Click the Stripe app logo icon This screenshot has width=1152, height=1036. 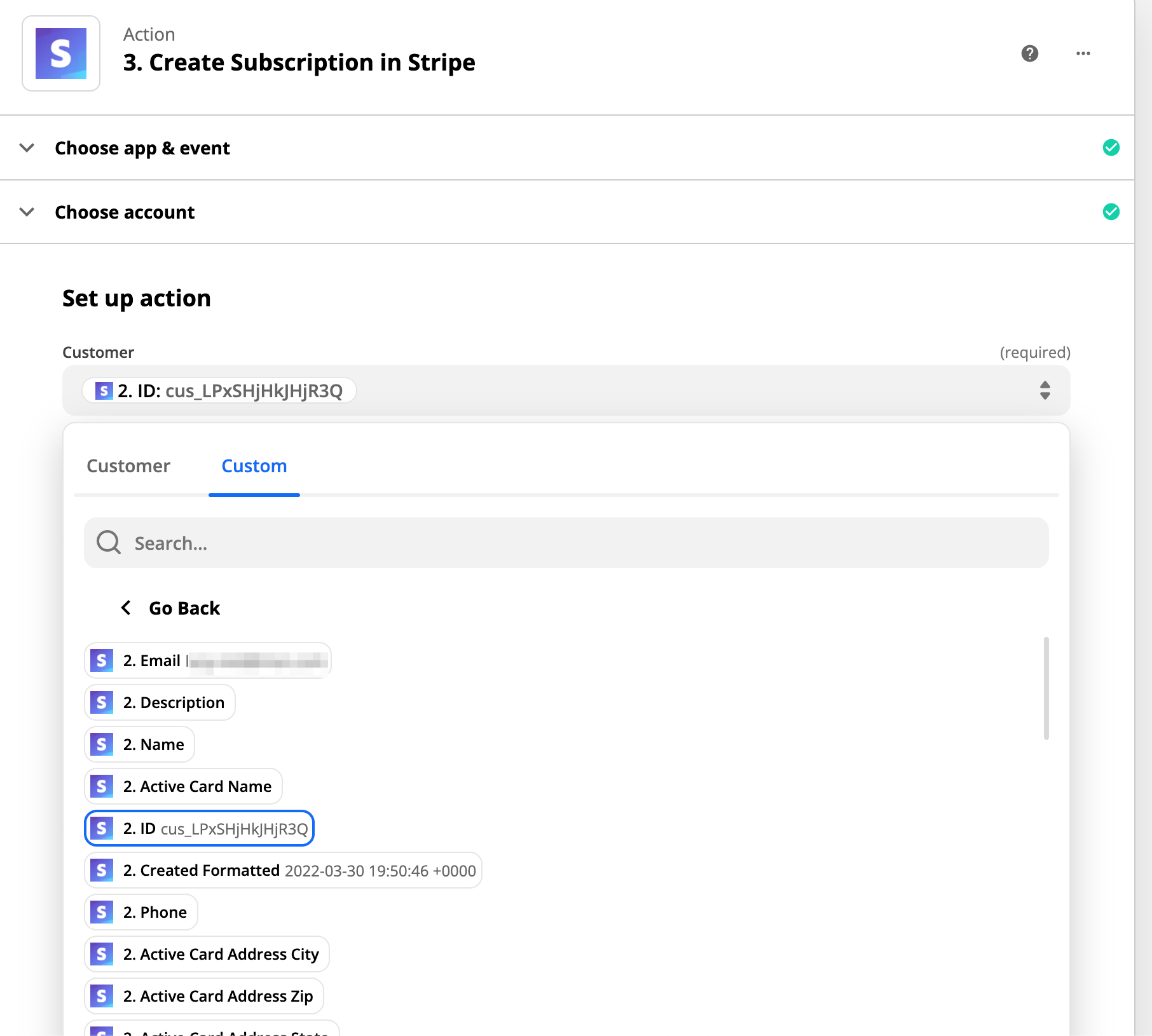(x=61, y=53)
